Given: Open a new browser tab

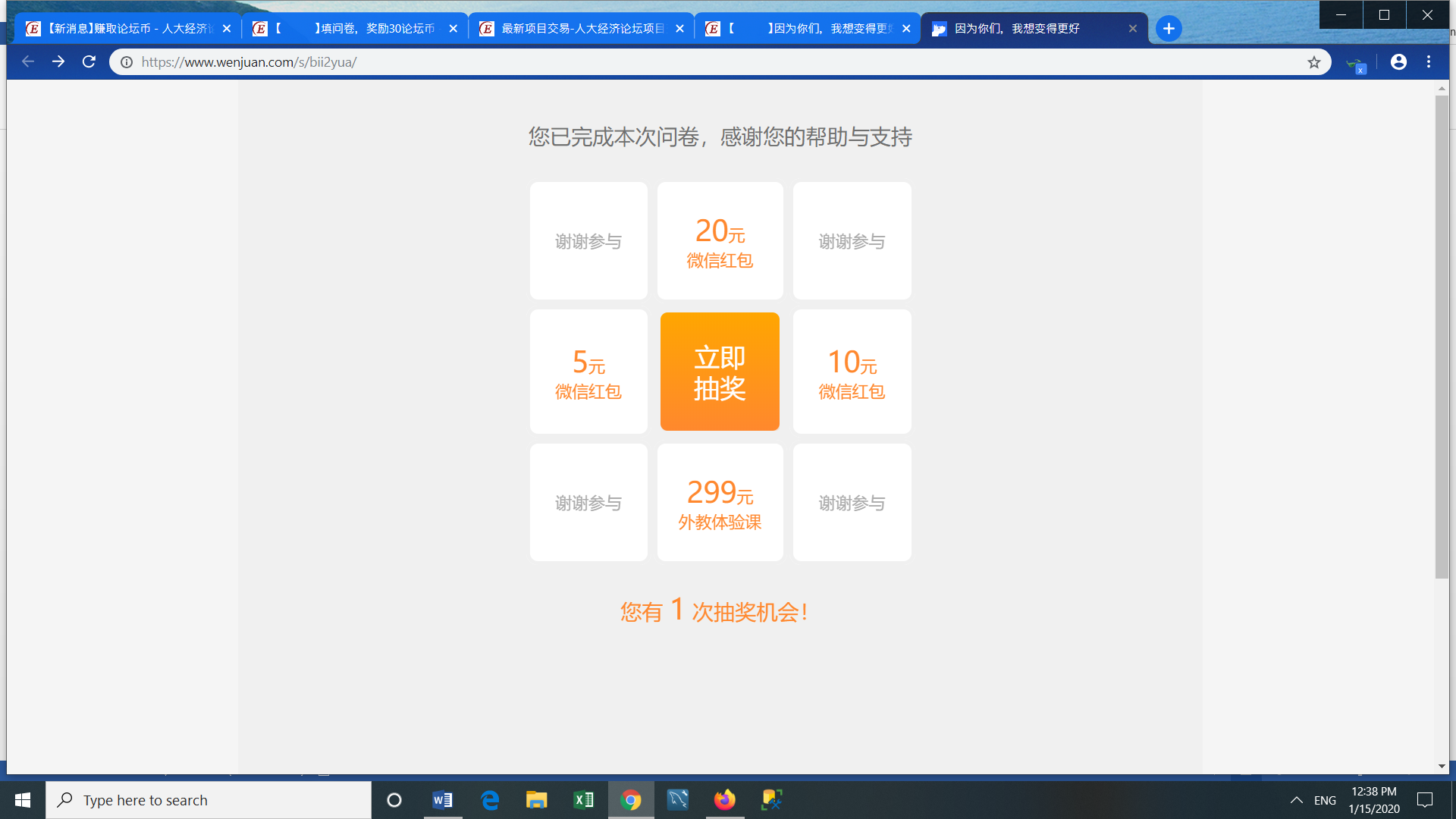Looking at the screenshot, I should [x=1169, y=29].
